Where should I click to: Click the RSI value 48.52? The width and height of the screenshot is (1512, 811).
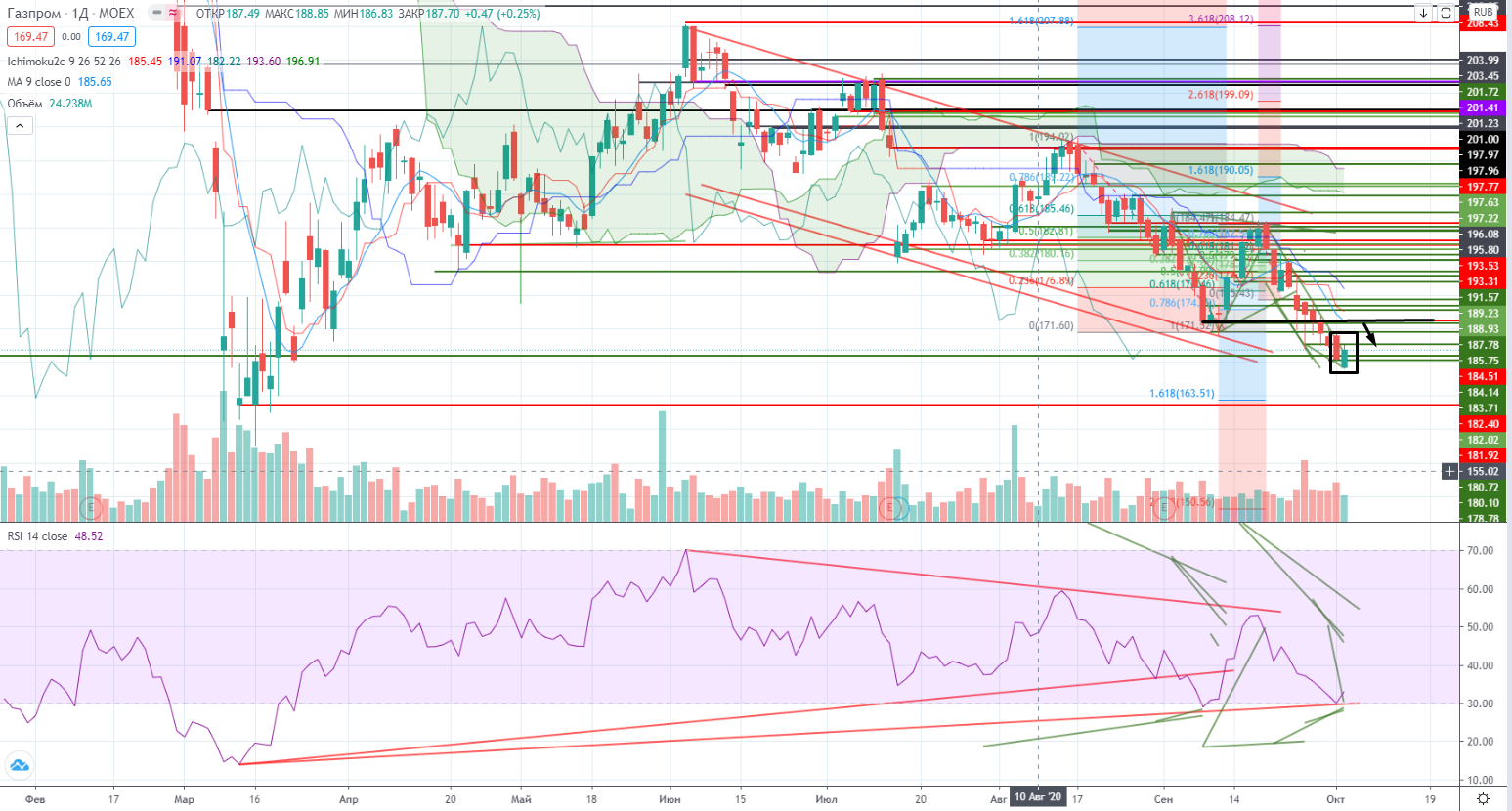(89, 536)
